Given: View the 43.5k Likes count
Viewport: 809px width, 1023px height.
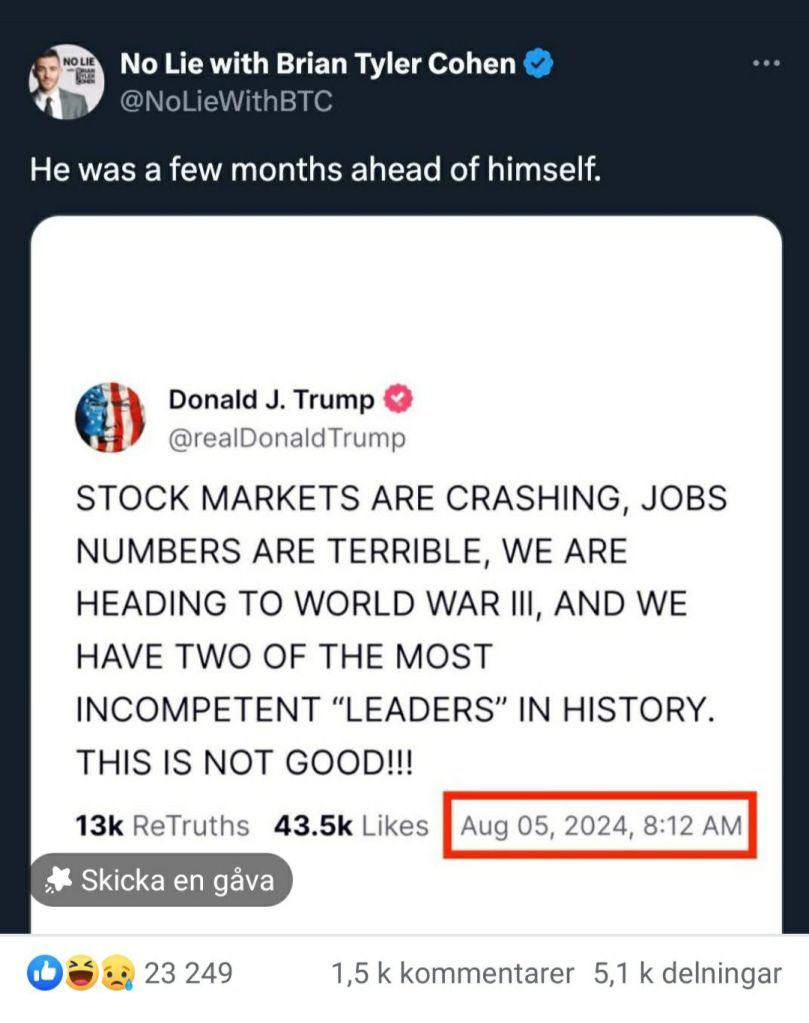Looking at the screenshot, I should 350,825.
